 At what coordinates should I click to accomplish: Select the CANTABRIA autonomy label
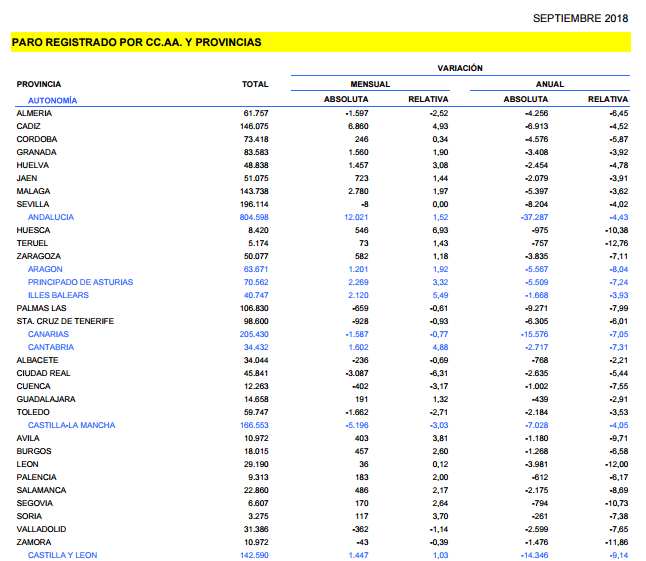51,347
